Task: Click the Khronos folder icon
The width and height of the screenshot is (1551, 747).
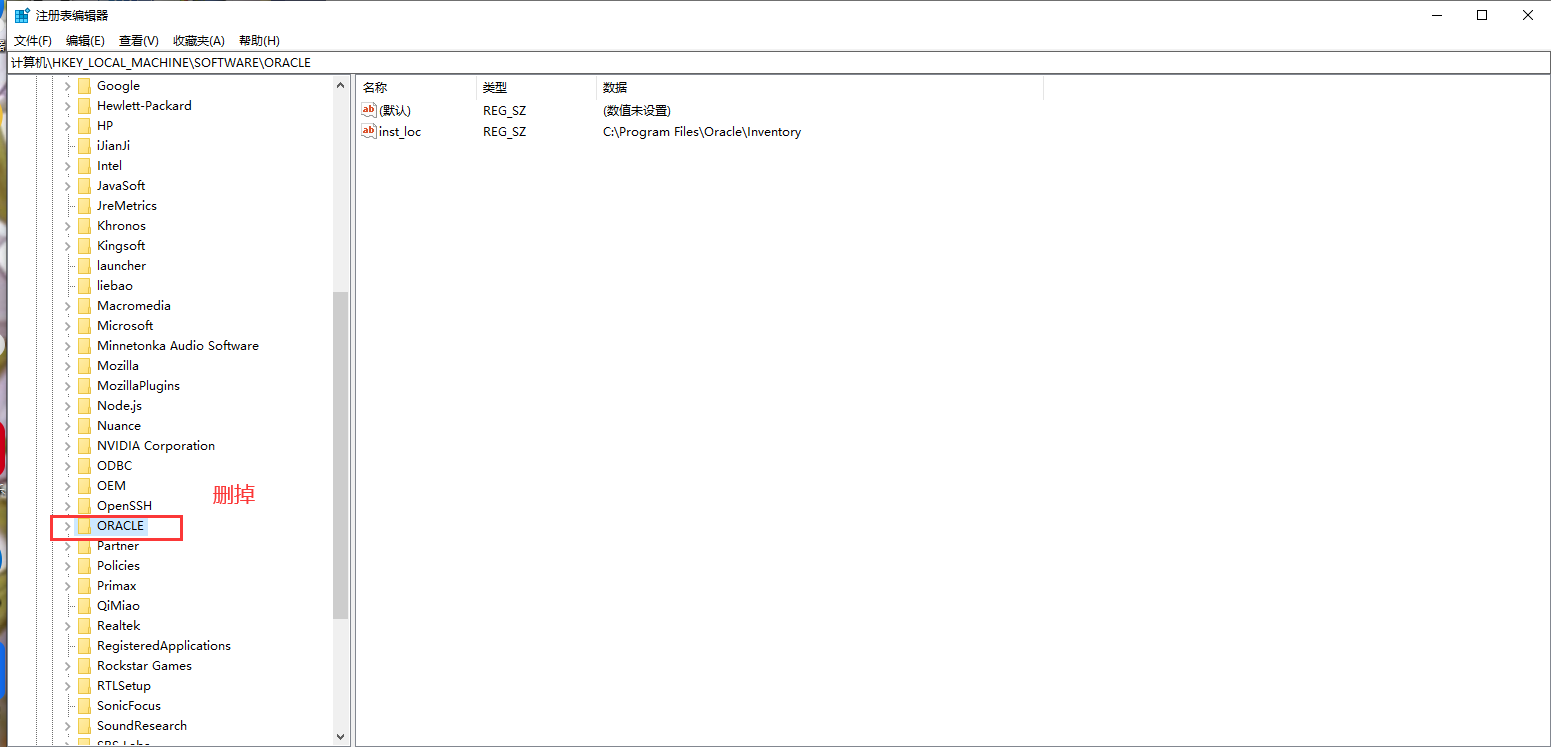Action: pos(85,226)
